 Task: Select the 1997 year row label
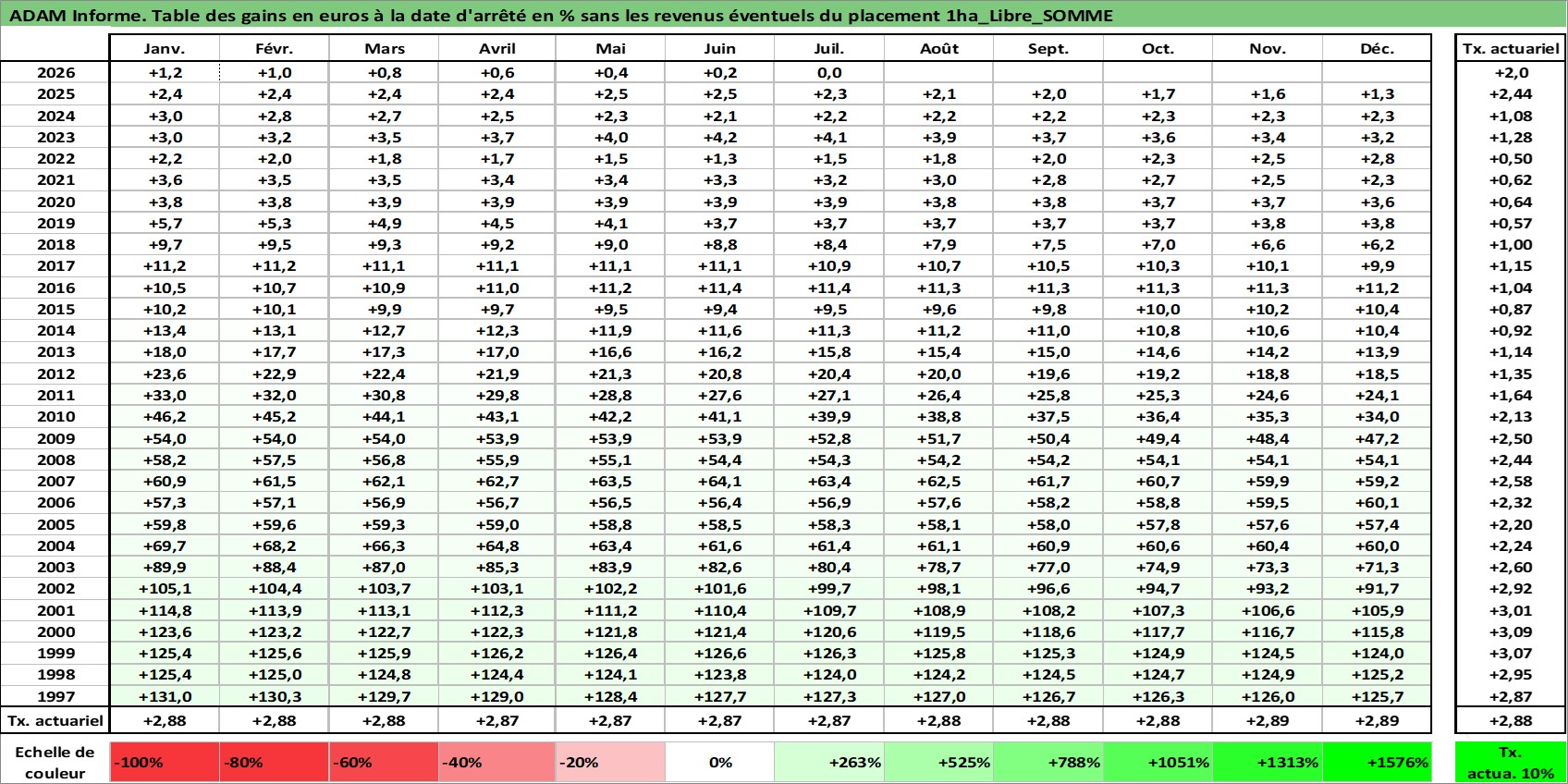tap(55, 696)
